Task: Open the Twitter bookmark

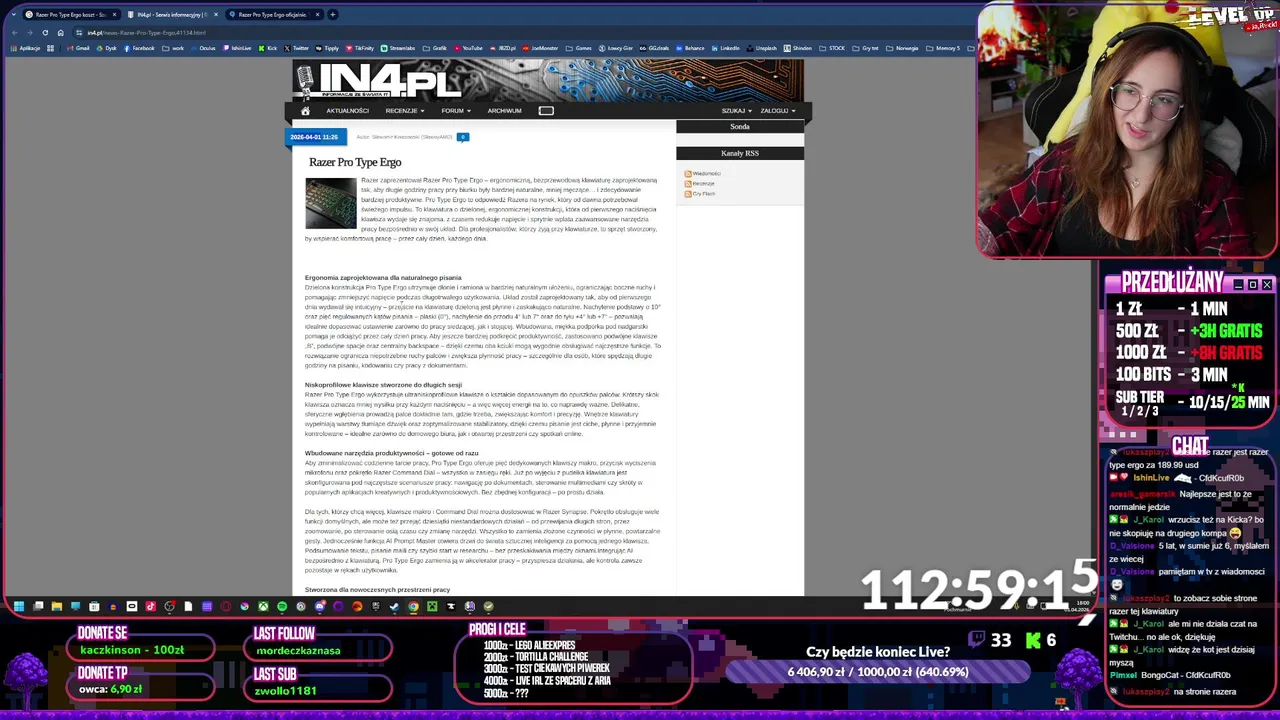Action: [x=297, y=48]
